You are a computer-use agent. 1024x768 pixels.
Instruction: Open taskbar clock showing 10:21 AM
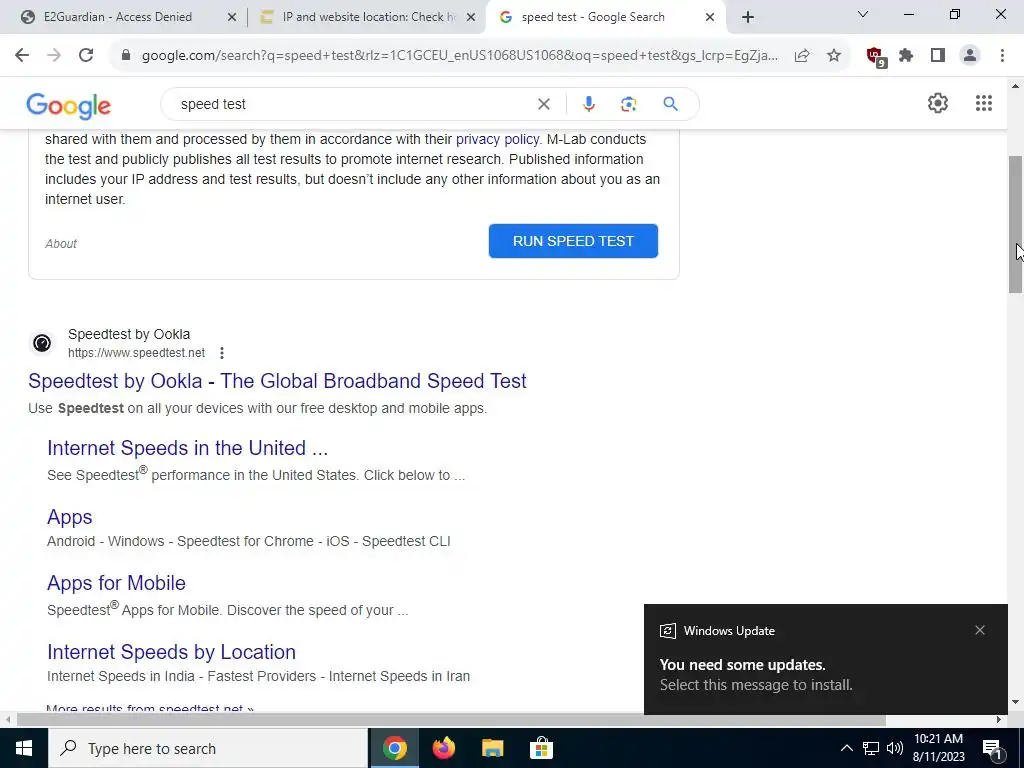point(938,748)
